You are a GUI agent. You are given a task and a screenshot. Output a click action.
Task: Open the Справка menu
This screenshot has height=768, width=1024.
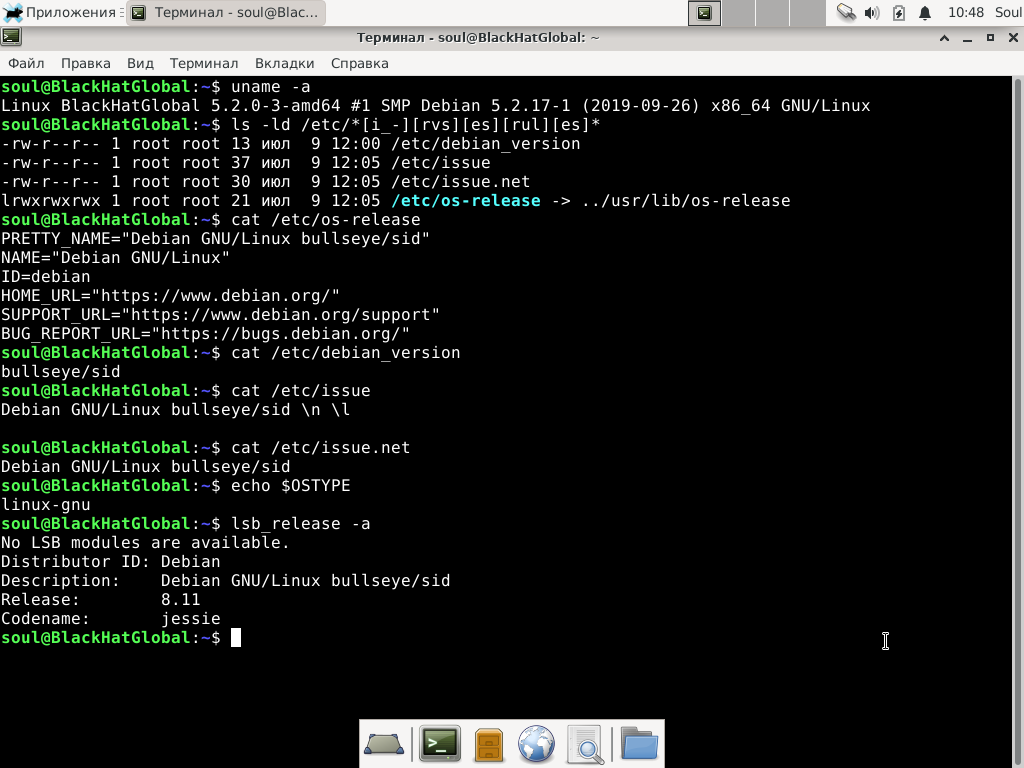(359, 63)
